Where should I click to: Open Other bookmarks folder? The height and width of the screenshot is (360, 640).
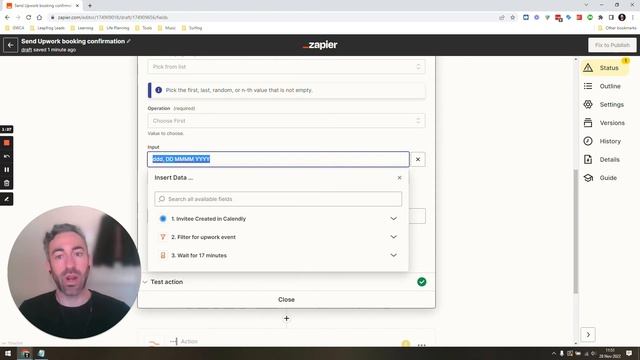pos(617,28)
